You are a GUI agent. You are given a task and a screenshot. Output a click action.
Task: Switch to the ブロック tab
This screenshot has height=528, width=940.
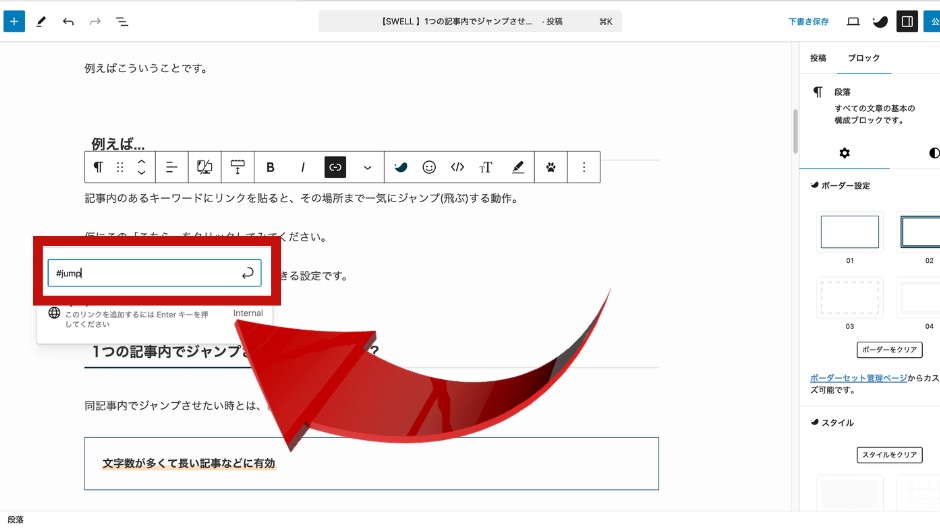[863, 58]
